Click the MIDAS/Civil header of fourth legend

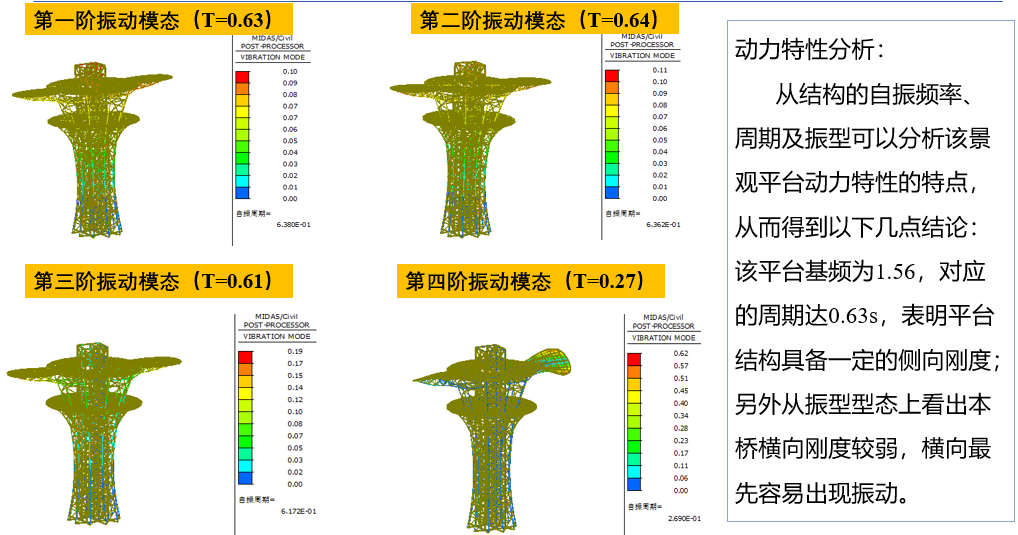666,316
